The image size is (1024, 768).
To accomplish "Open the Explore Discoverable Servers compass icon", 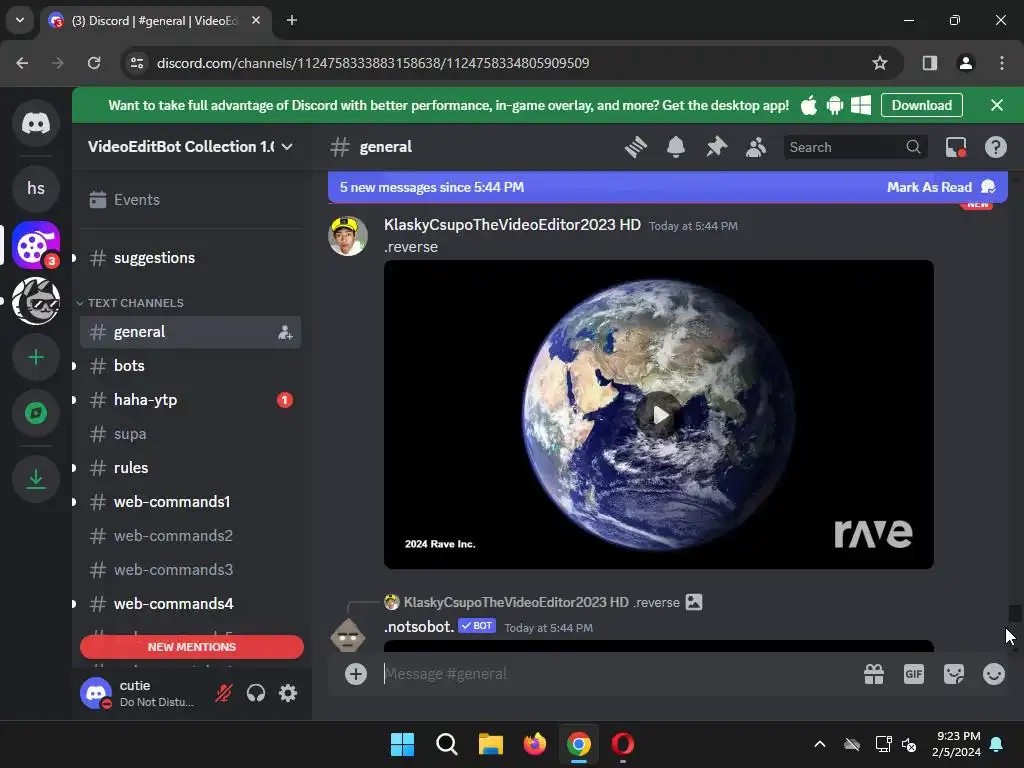I will click(x=36, y=413).
